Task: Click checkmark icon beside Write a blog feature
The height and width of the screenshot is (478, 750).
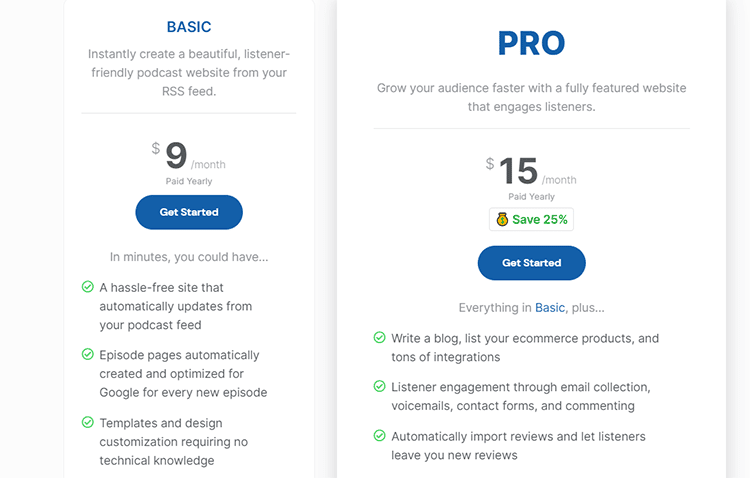Action: coord(380,338)
